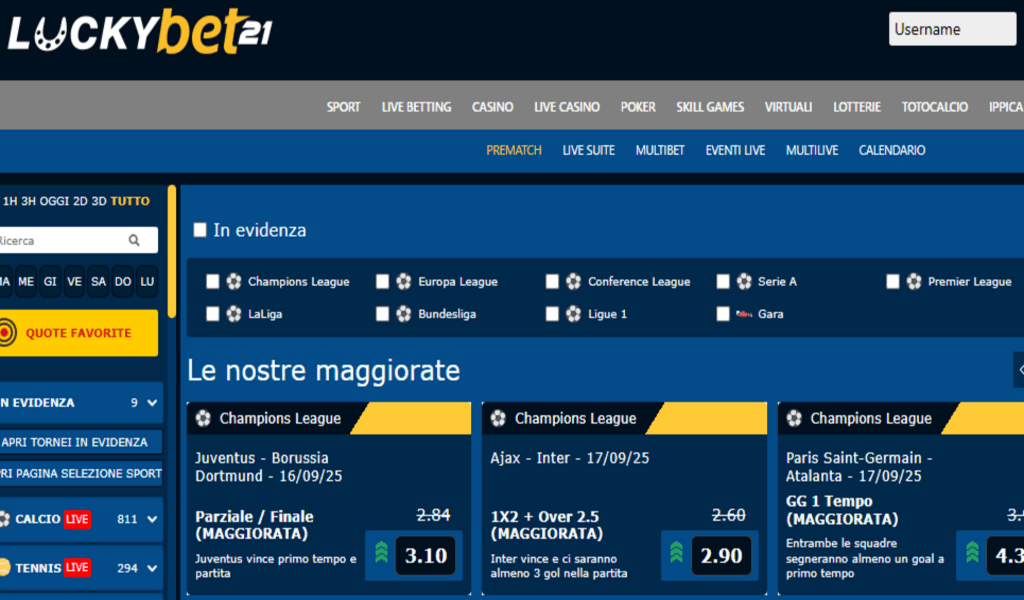
Task: Check the Conference League checkbox
Action: coord(552,281)
